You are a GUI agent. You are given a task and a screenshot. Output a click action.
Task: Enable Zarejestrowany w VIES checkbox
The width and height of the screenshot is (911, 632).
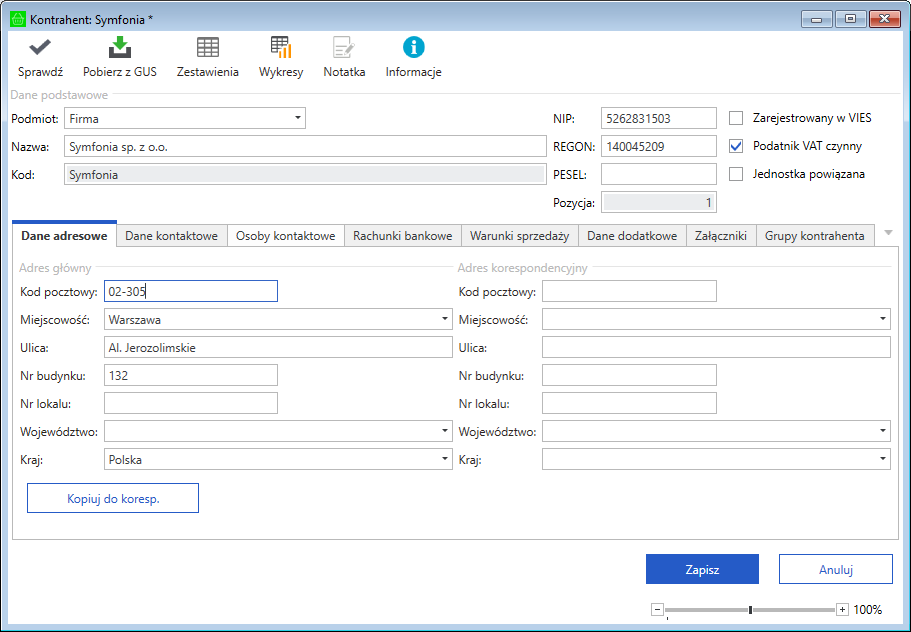pyautogui.click(x=736, y=118)
